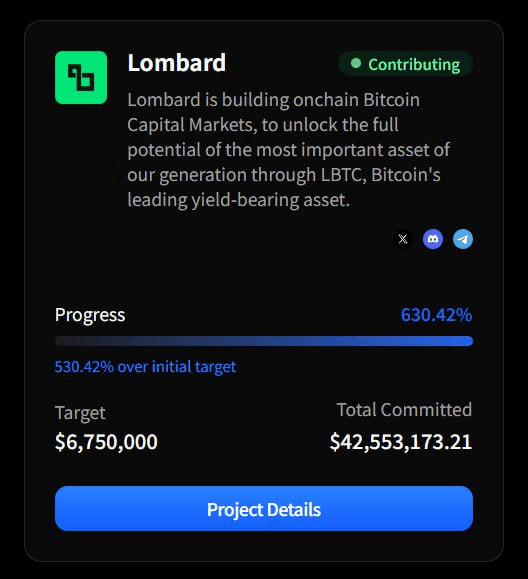Click the $6,750,000 target amount
The height and width of the screenshot is (579, 528).
(106, 442)
